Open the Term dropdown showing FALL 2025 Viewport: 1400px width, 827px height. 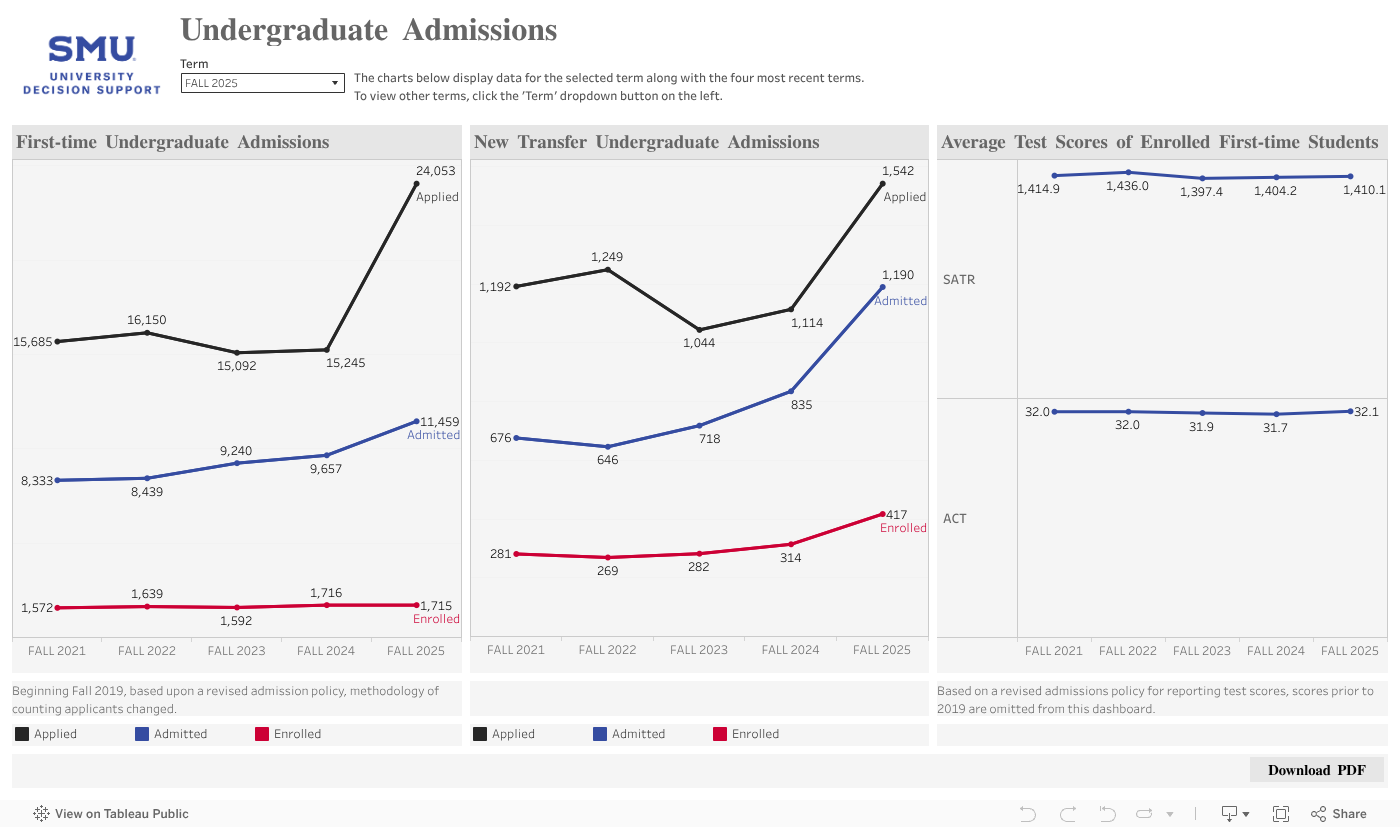click(262, 83)
